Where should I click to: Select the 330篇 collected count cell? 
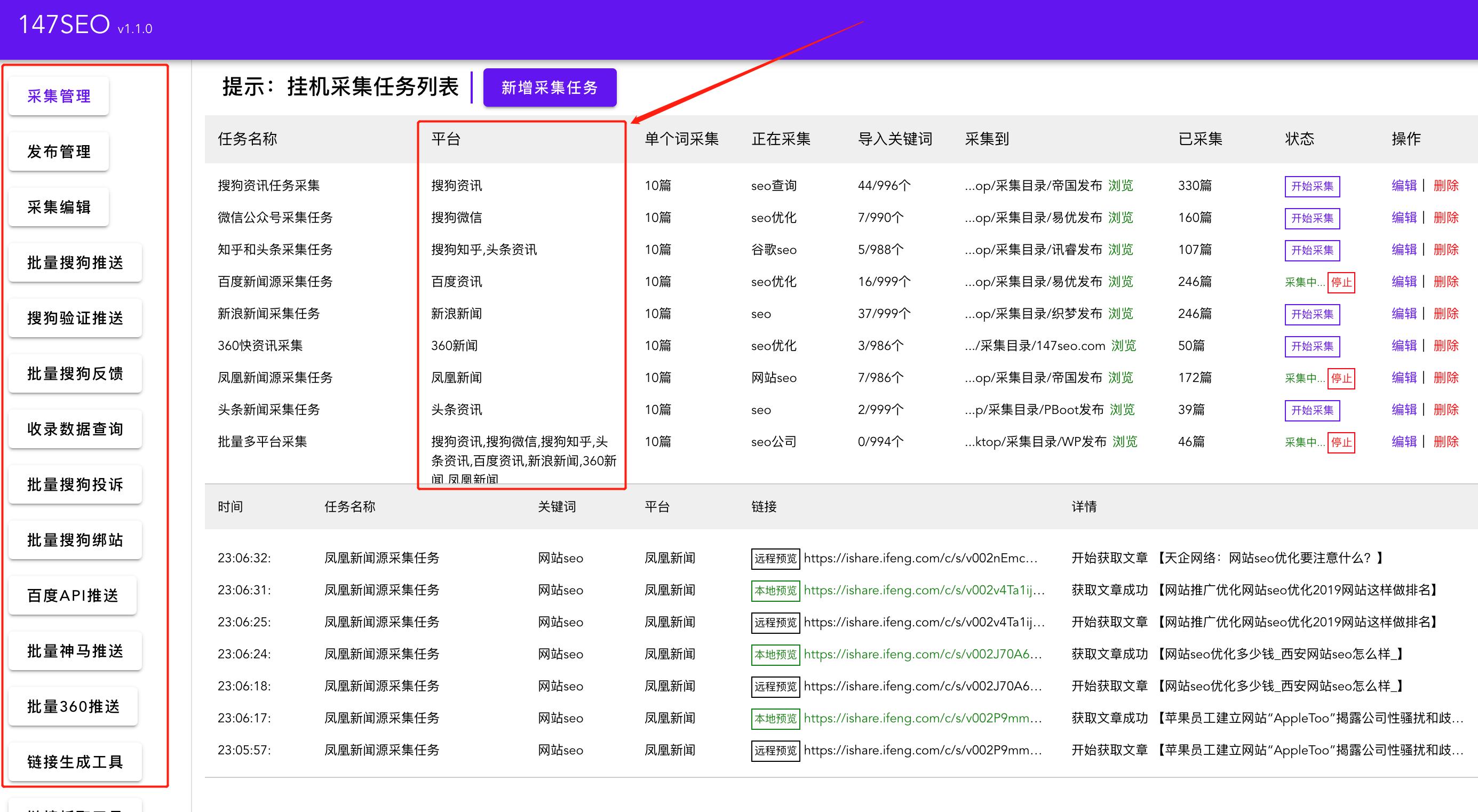click(x=1195, y=185)
